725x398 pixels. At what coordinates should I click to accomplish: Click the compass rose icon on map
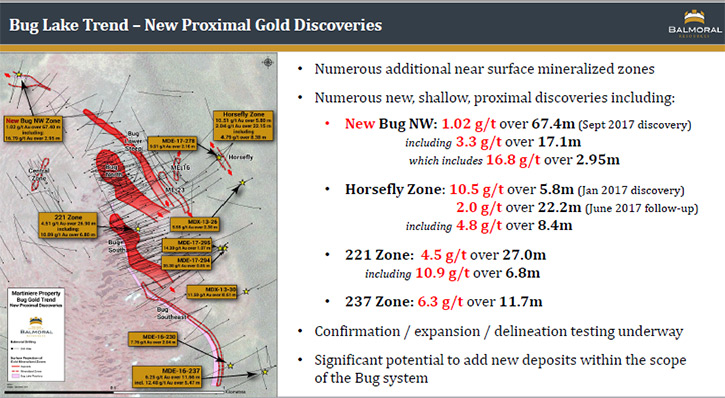click(268, 62)
